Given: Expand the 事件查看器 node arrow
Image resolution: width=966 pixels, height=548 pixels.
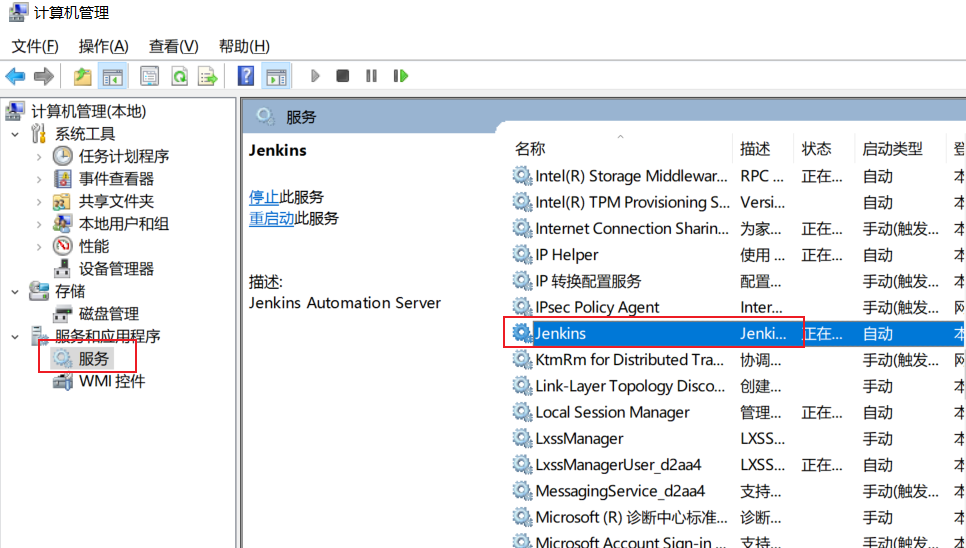Looking at the screenshot, I should click(x=39, y=180).
